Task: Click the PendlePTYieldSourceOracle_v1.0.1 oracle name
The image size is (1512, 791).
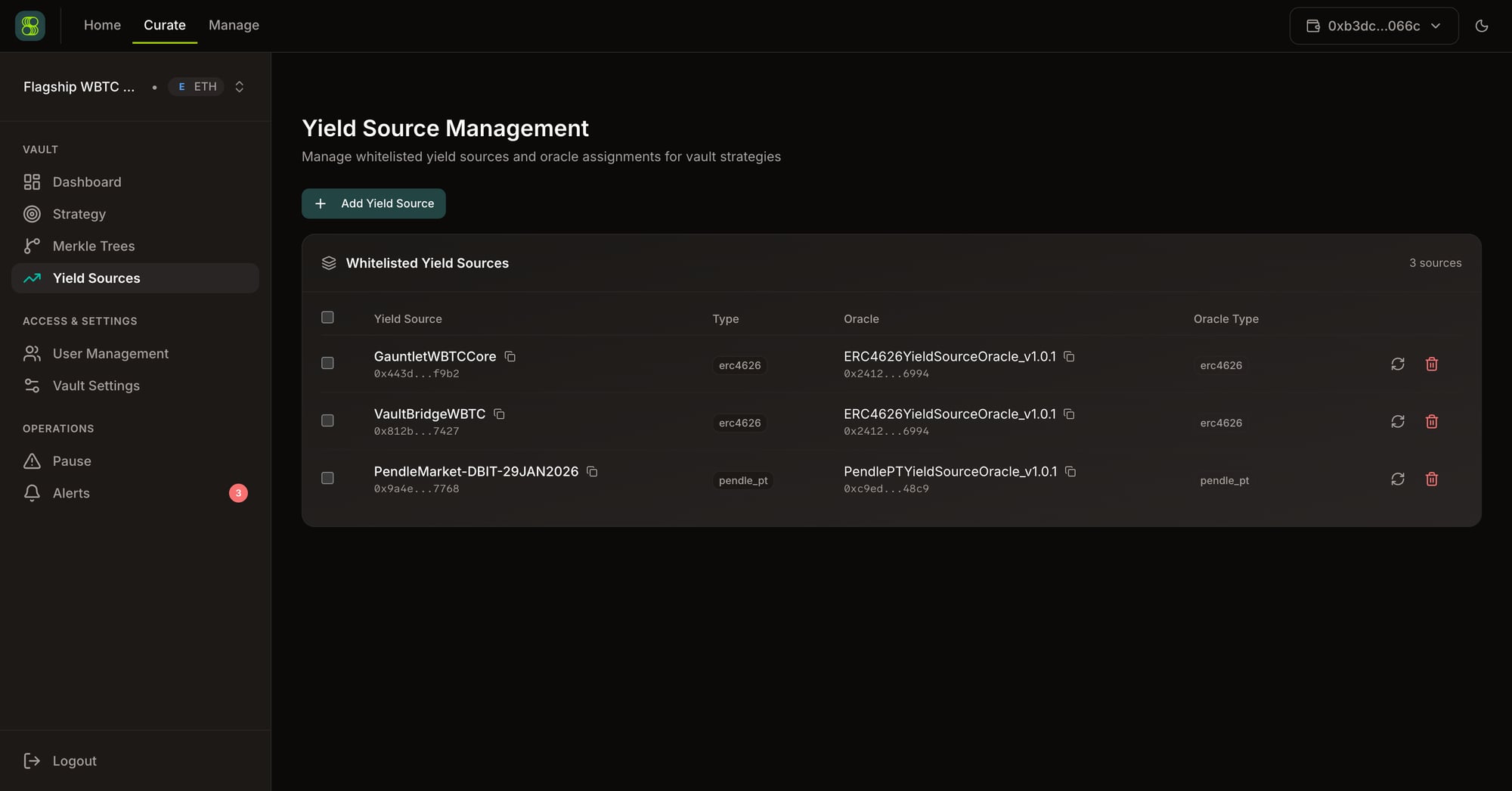Action: [x=950, y=471]
